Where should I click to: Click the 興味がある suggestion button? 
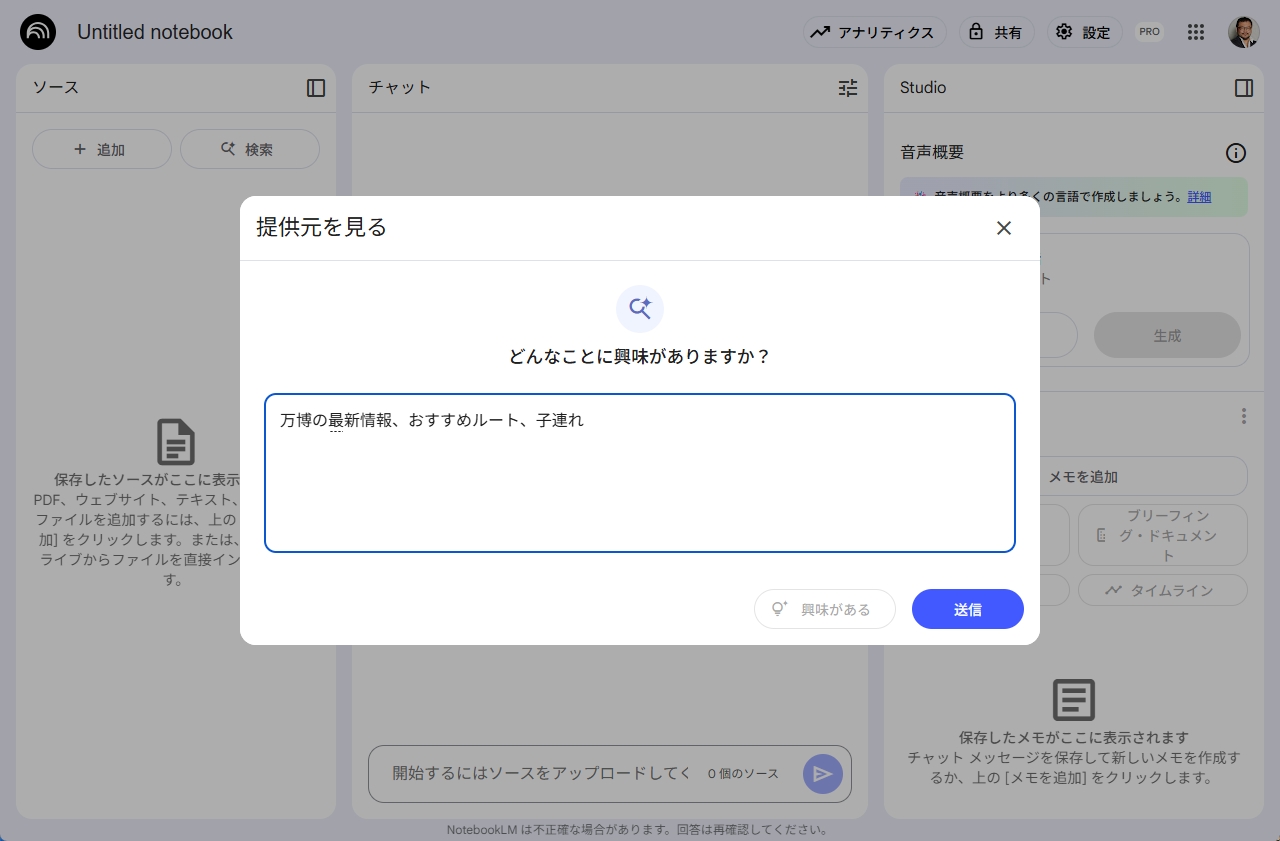point(825,609)
